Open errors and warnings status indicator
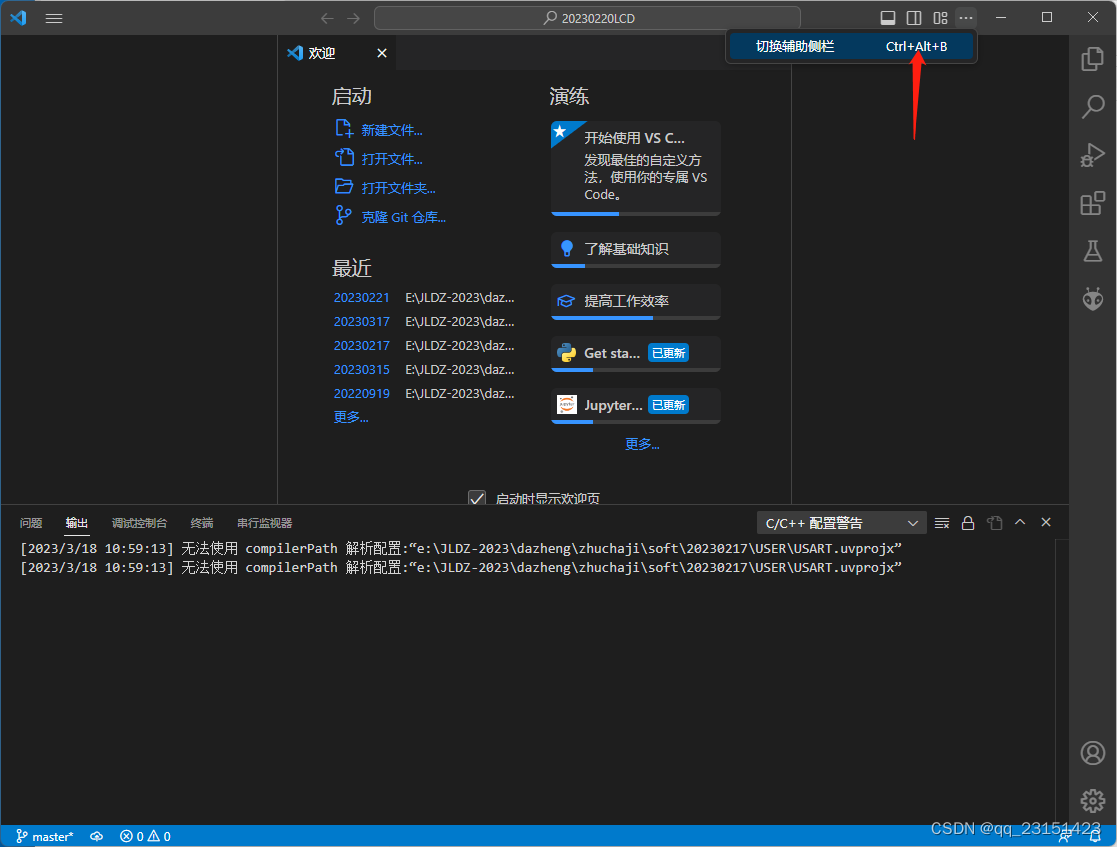This screenshot has height=847, width=1117. click(145, 836)
